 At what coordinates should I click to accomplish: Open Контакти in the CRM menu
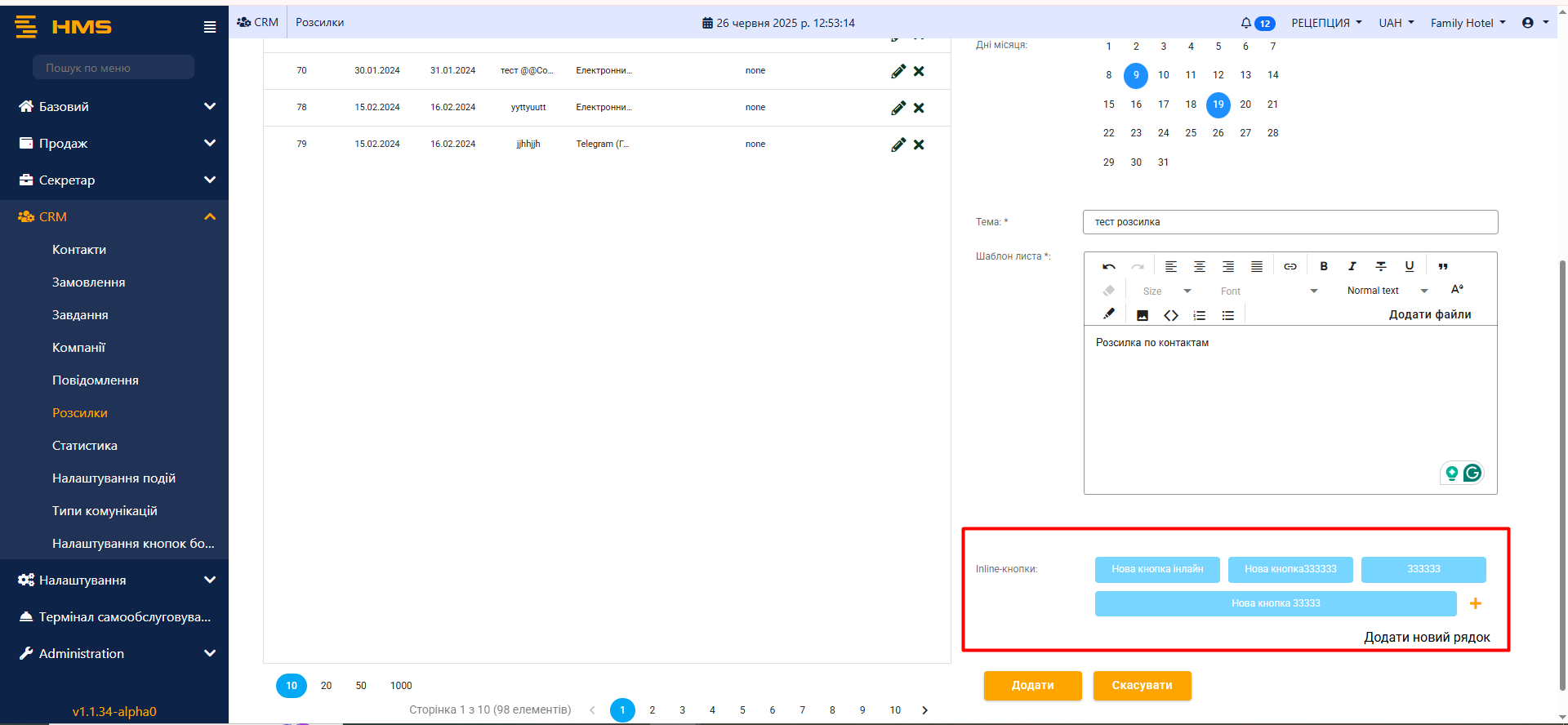click(79, 250)
